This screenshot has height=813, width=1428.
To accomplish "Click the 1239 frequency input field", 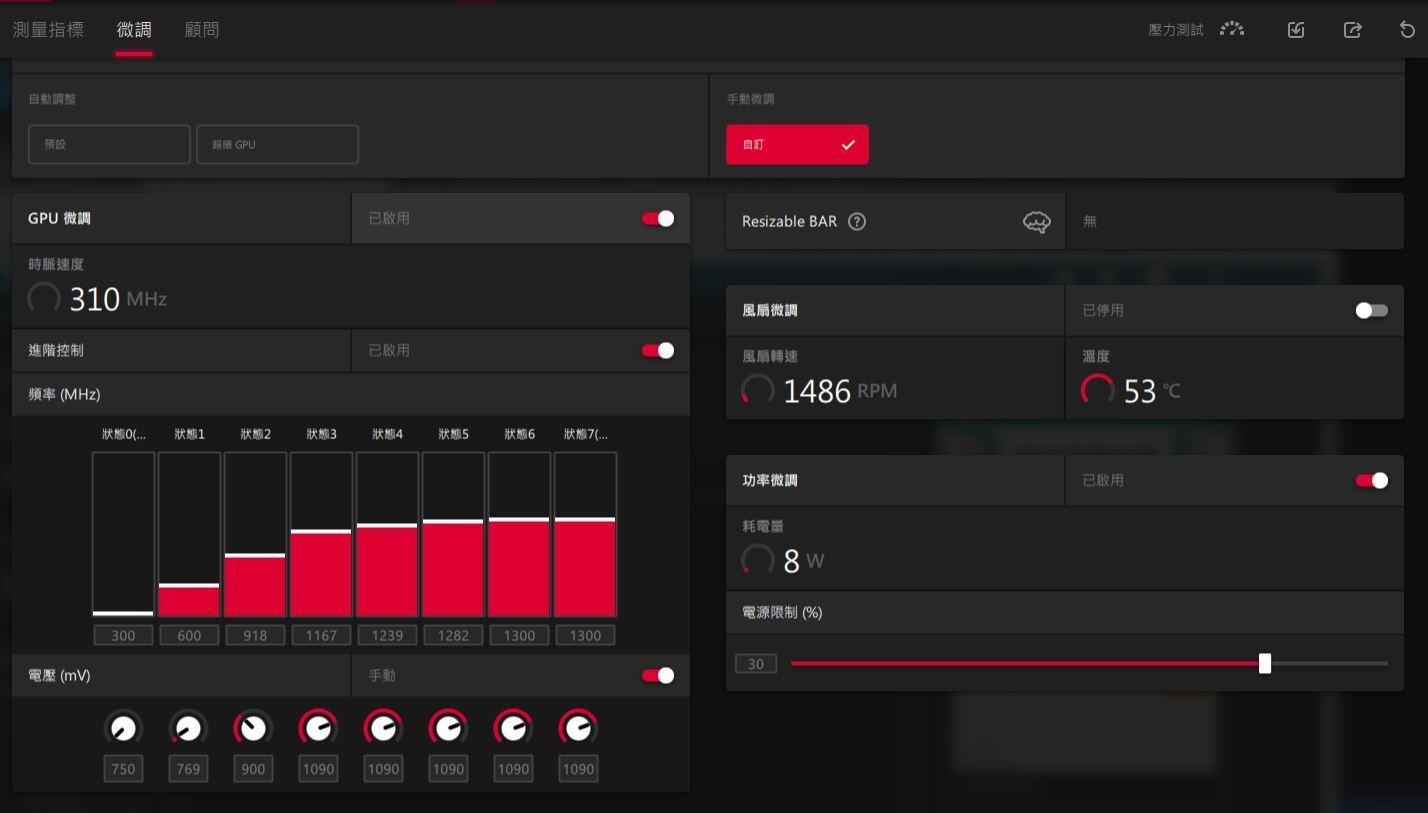I will pos(387,635).
